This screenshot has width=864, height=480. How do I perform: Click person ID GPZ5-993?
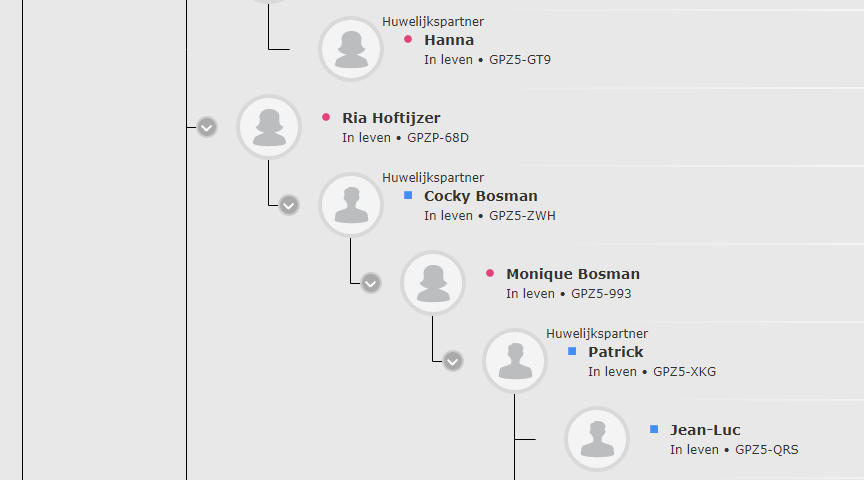601,294
